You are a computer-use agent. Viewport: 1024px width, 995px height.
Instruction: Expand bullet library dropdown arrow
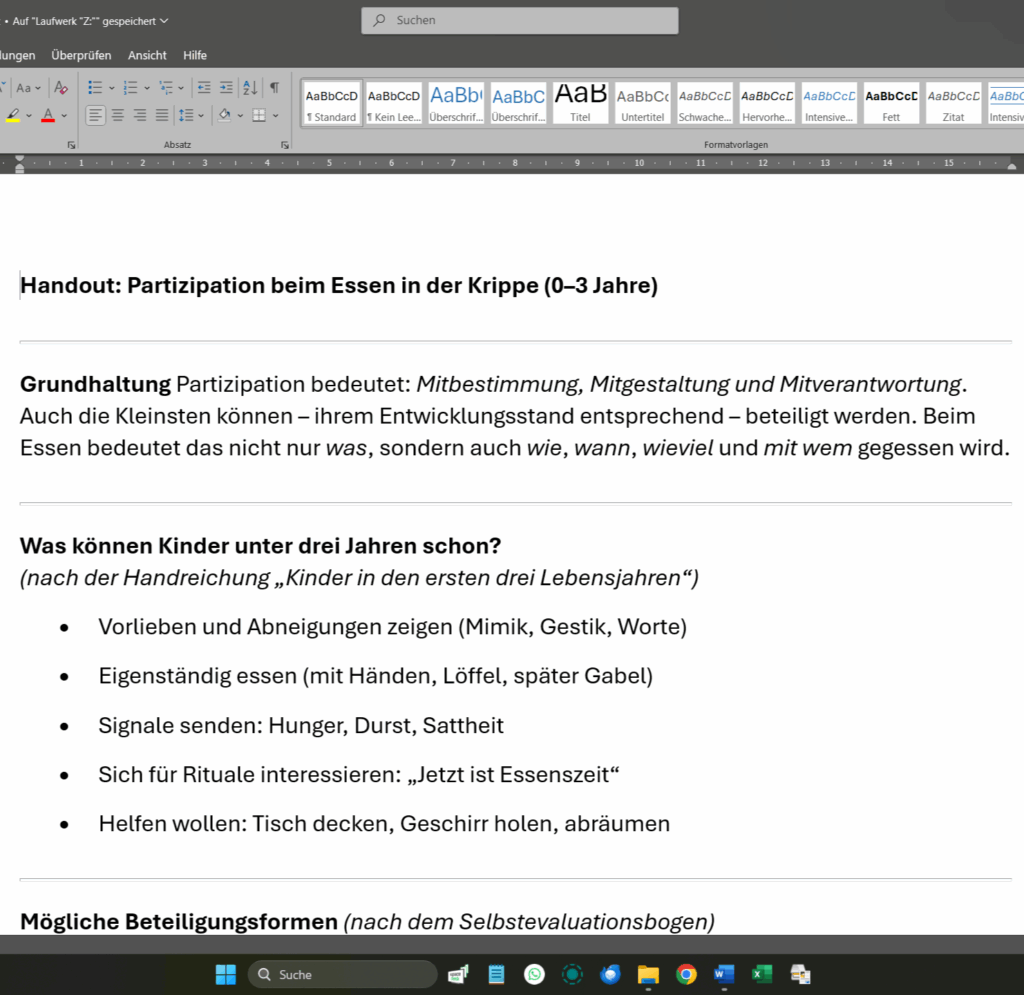[112, 88]
